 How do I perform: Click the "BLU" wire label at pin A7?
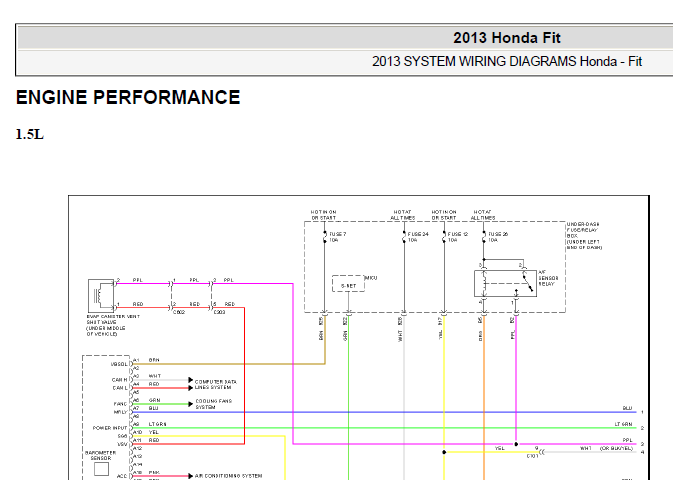[x=153, y=408]
